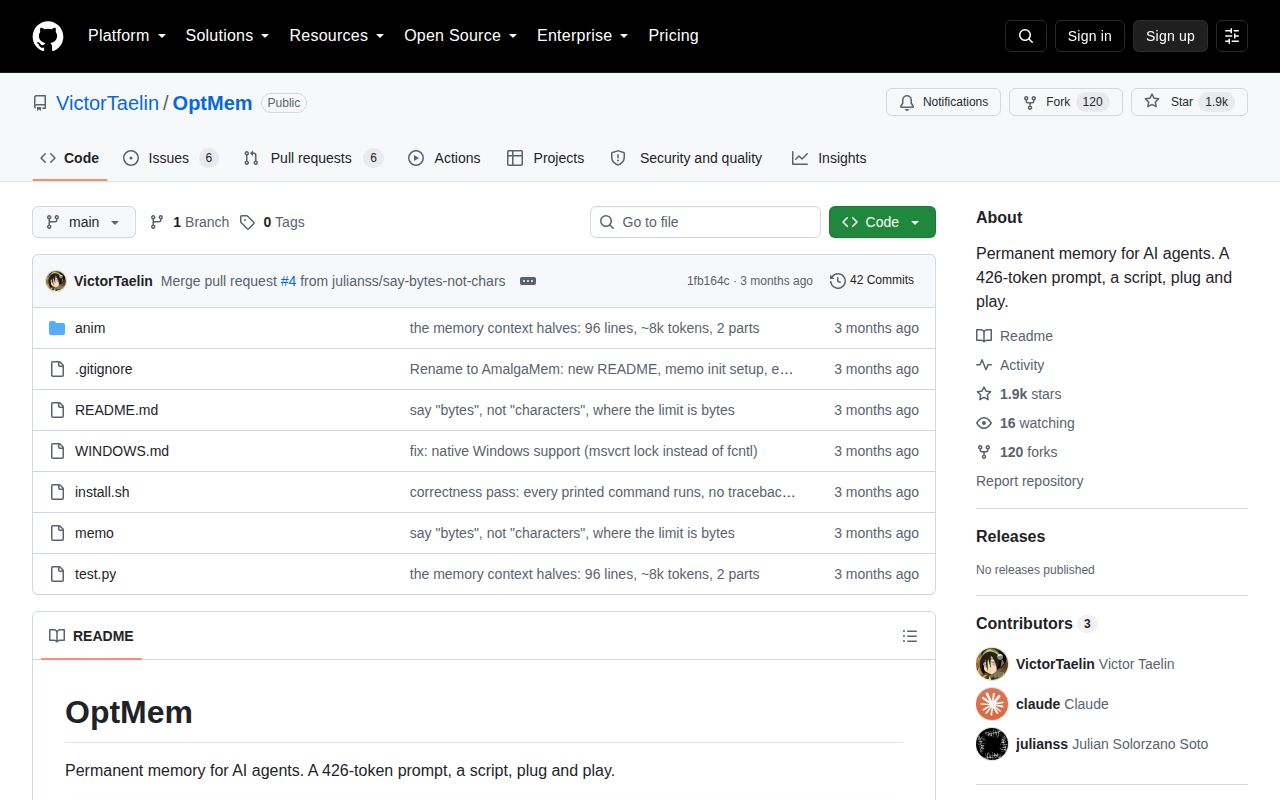This screenshot has width=1280, height=800.
Task: Open the 1 Branch link
Action: click(189, 222)
